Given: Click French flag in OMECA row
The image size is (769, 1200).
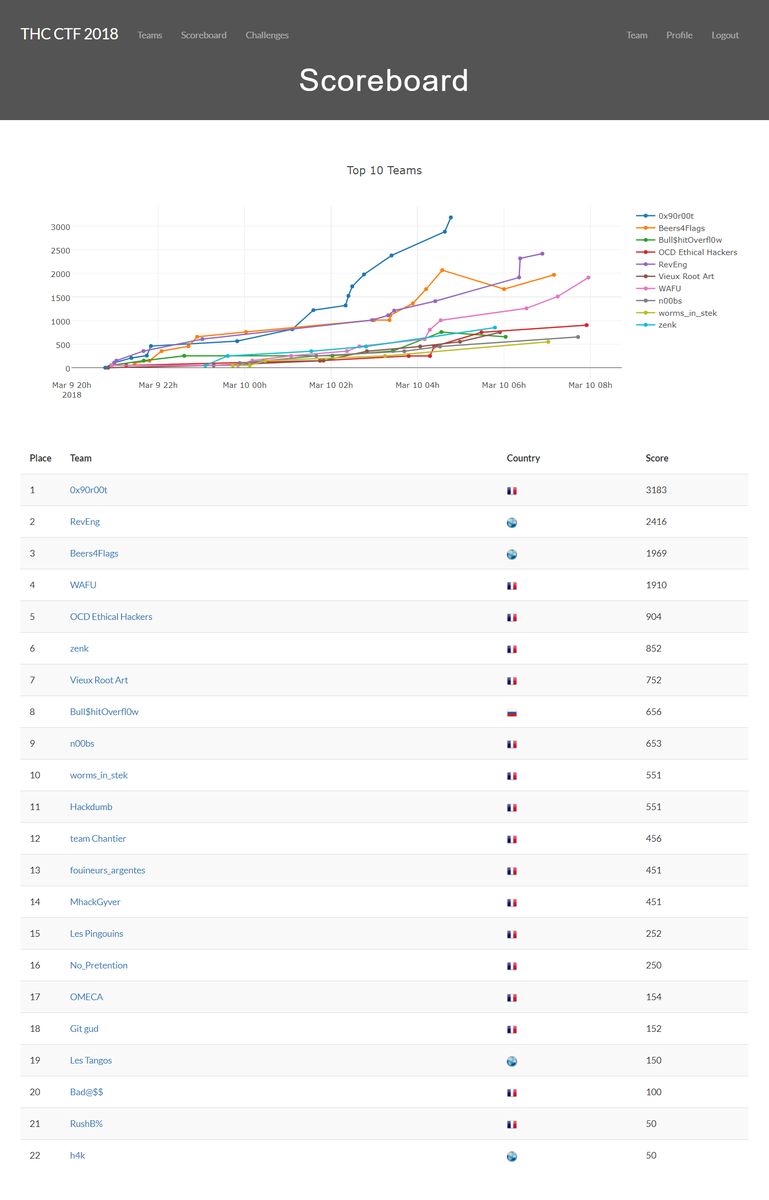Looking at the screenshot, I should tap(512, 998).
